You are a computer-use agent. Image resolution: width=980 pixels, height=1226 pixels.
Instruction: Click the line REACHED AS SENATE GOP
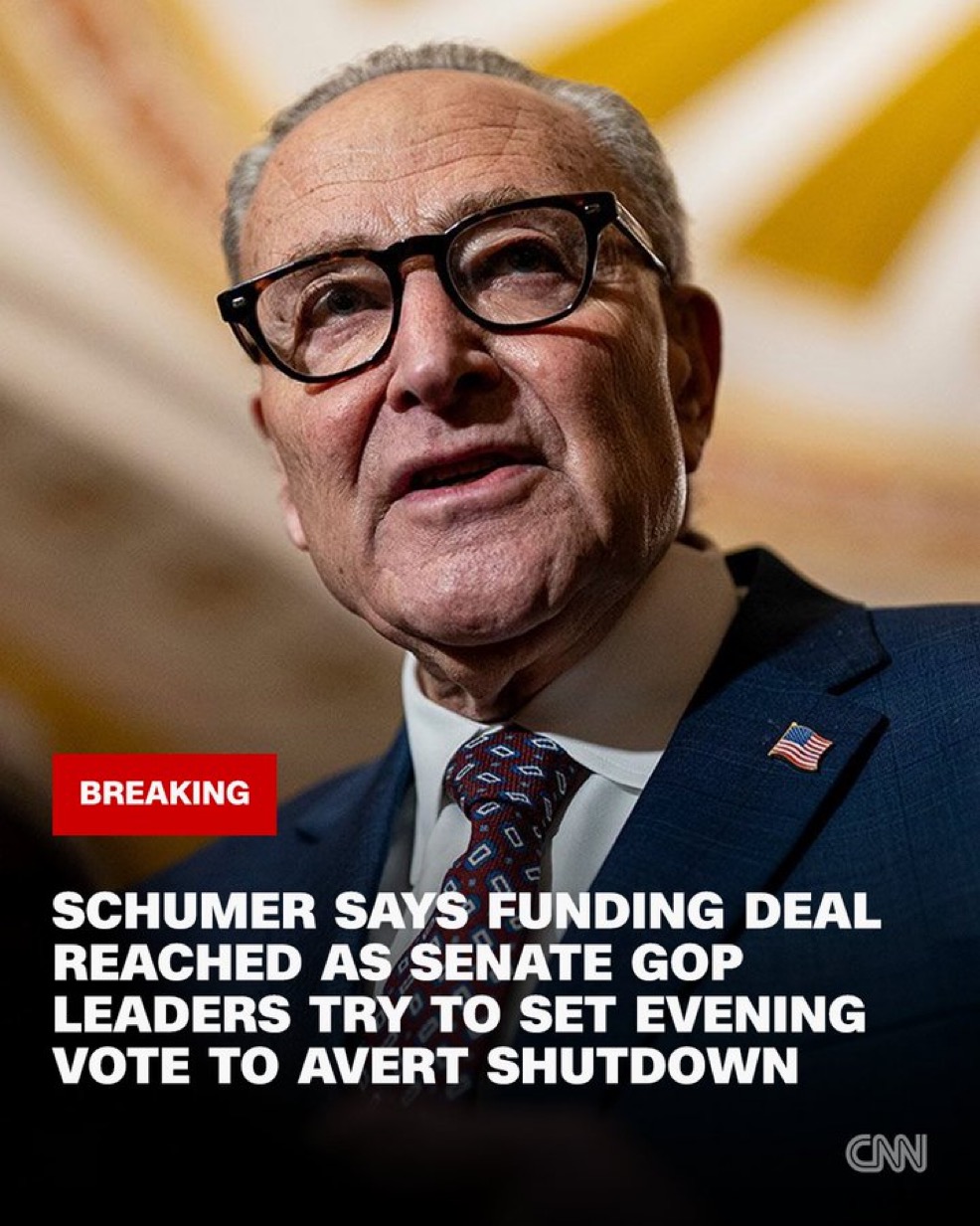(x=398, y=963)
